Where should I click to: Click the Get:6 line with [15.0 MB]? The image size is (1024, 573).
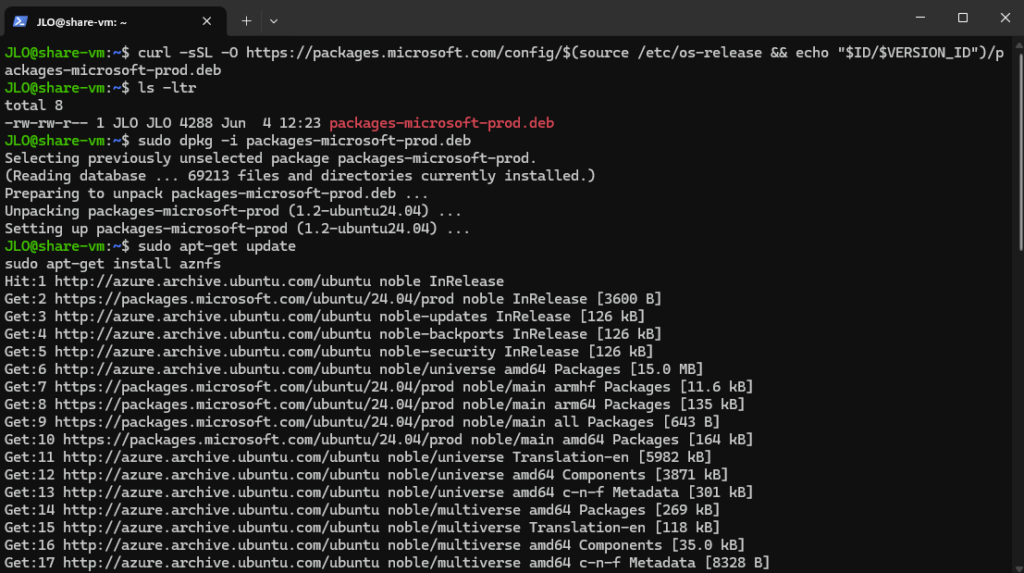click(354, 370)
